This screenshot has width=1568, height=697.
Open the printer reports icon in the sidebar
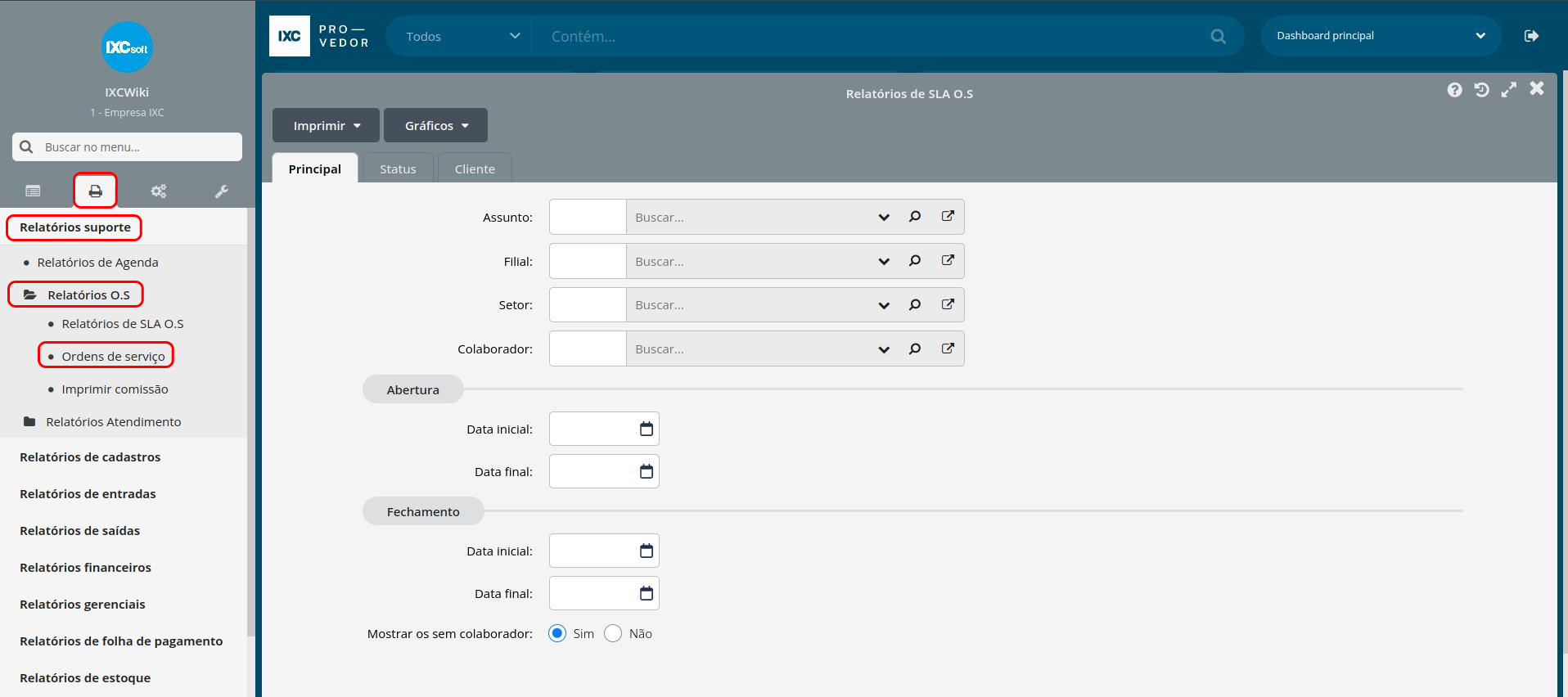96,191
